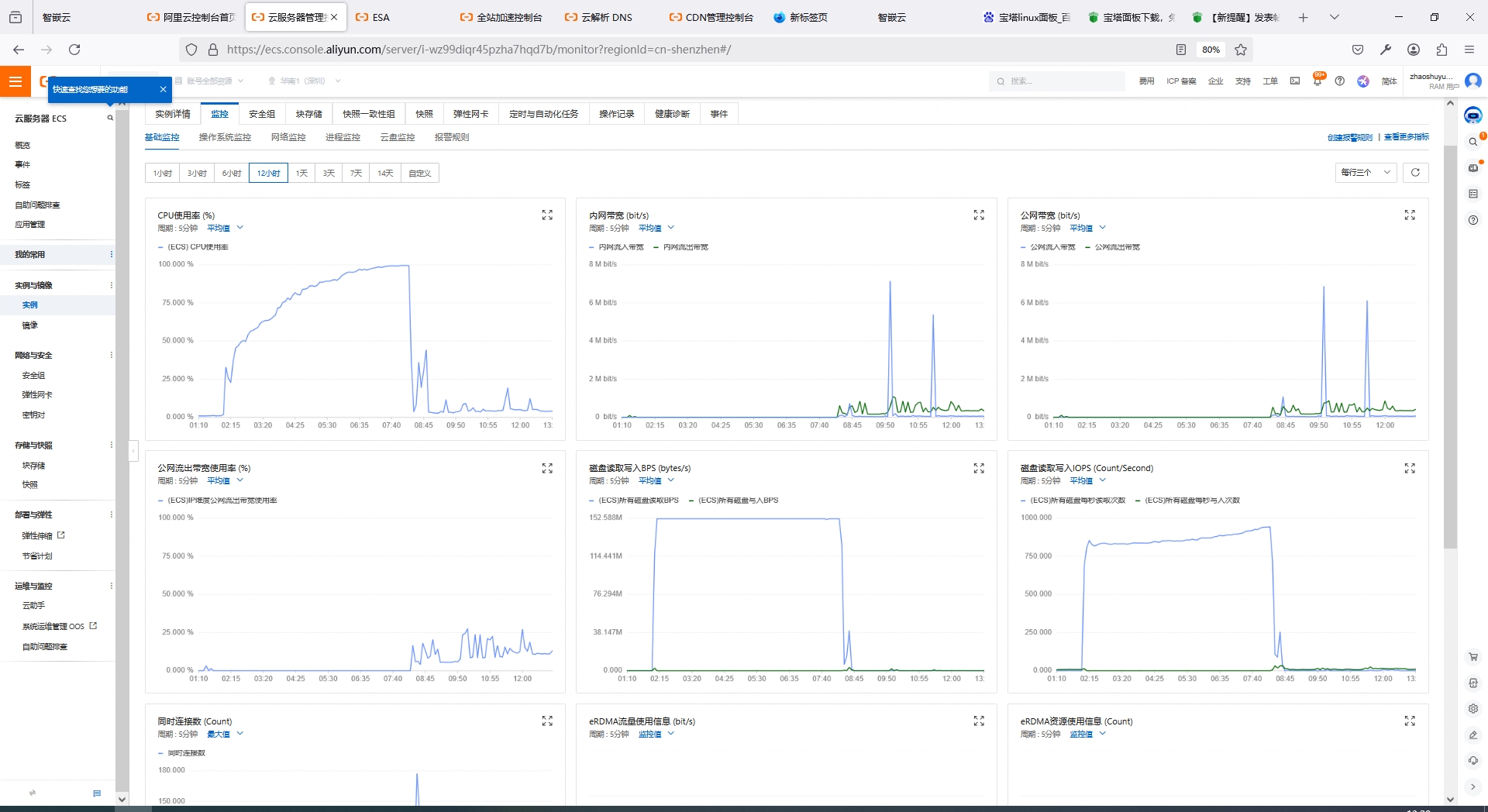1488x812 pixels.
Task: Refresh the monitoring charts
Action: pyautogui.click(x=1415, y=173)
